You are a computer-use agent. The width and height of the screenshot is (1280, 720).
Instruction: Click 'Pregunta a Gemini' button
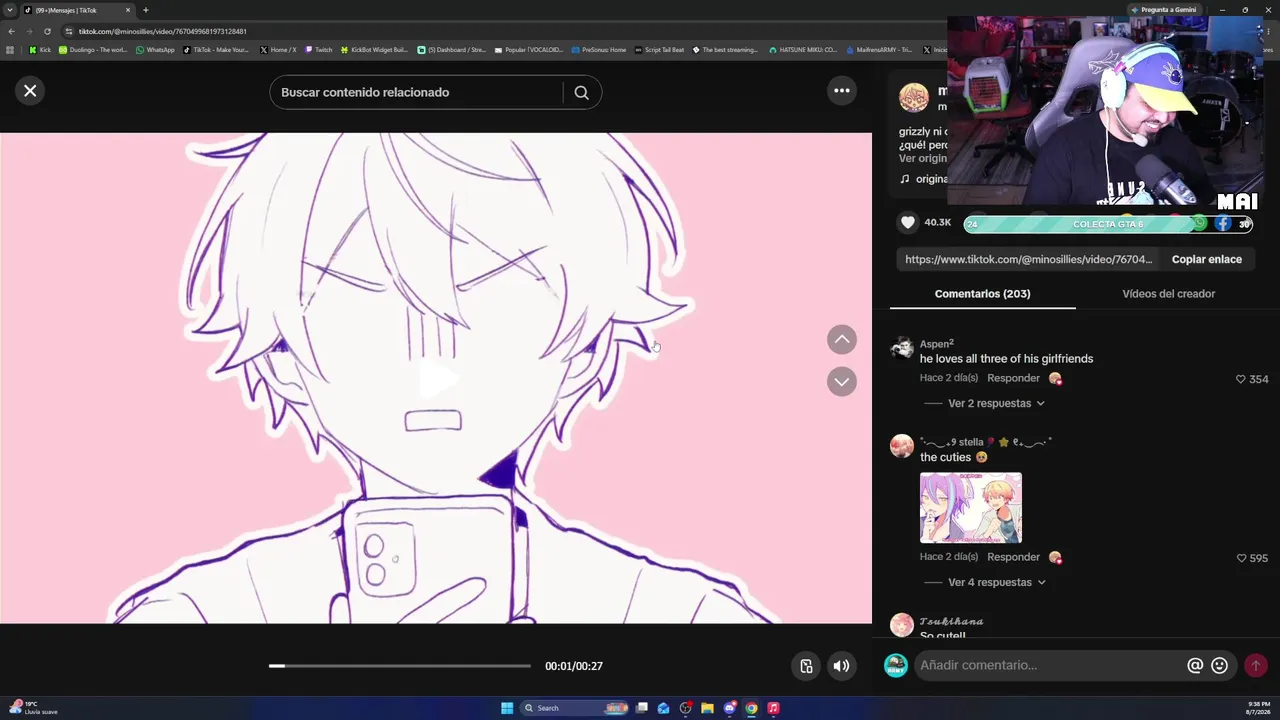[x=1164, y=10]
